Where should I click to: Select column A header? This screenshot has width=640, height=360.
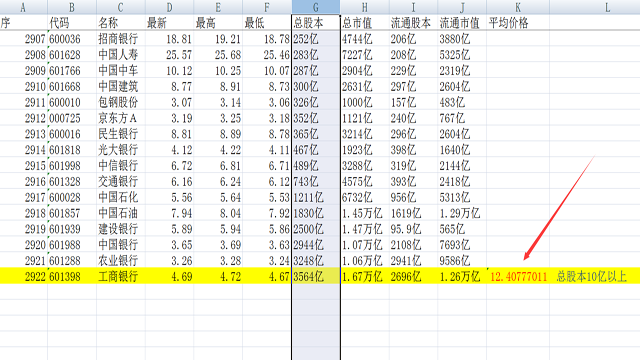click(24, 7)
